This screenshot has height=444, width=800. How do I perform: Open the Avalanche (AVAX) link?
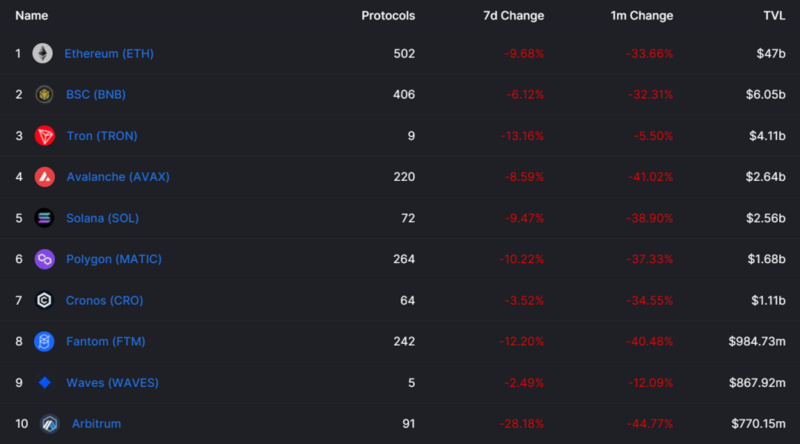118,177
